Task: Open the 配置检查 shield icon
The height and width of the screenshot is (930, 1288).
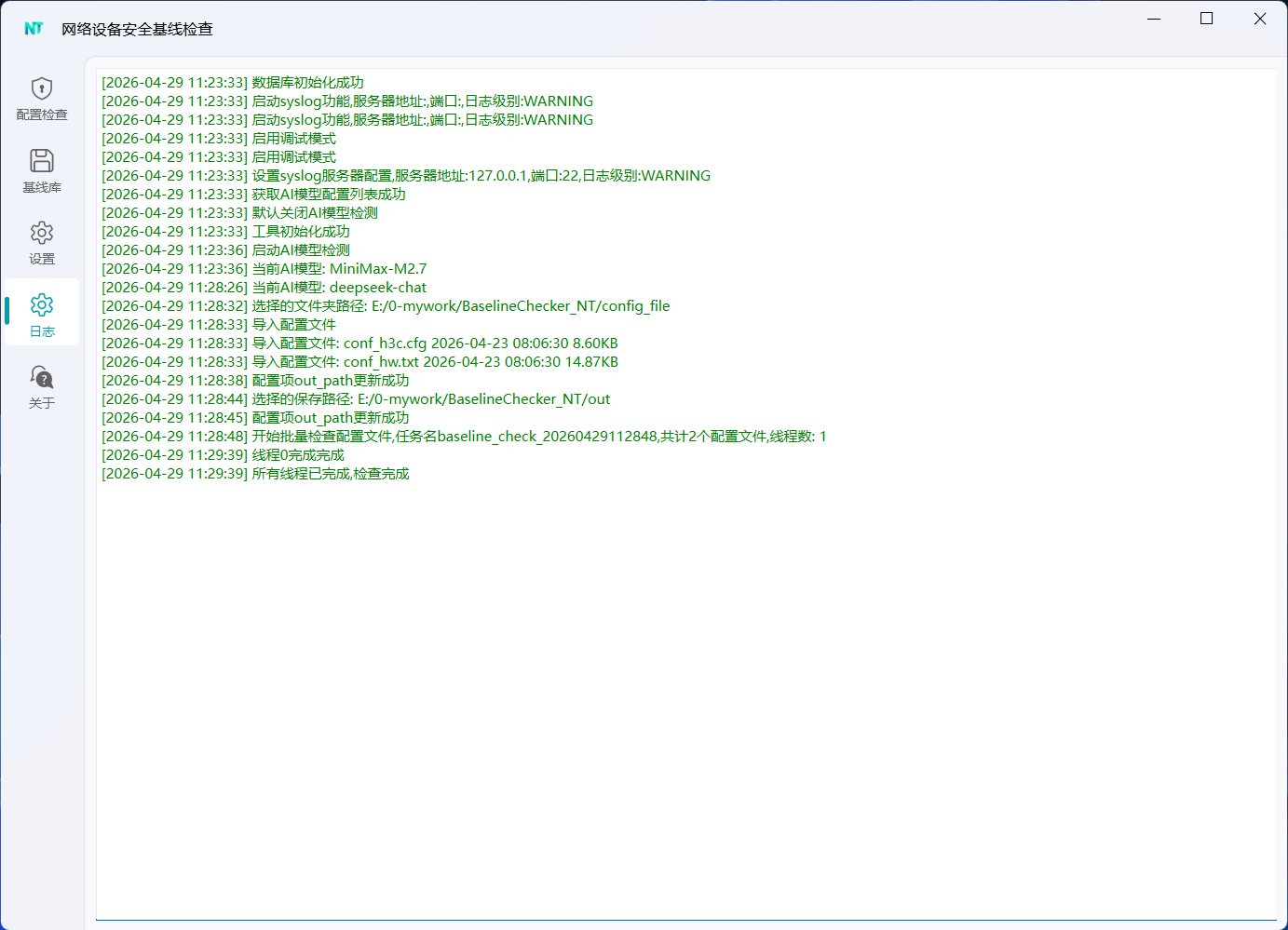Action: coord(42,88)
